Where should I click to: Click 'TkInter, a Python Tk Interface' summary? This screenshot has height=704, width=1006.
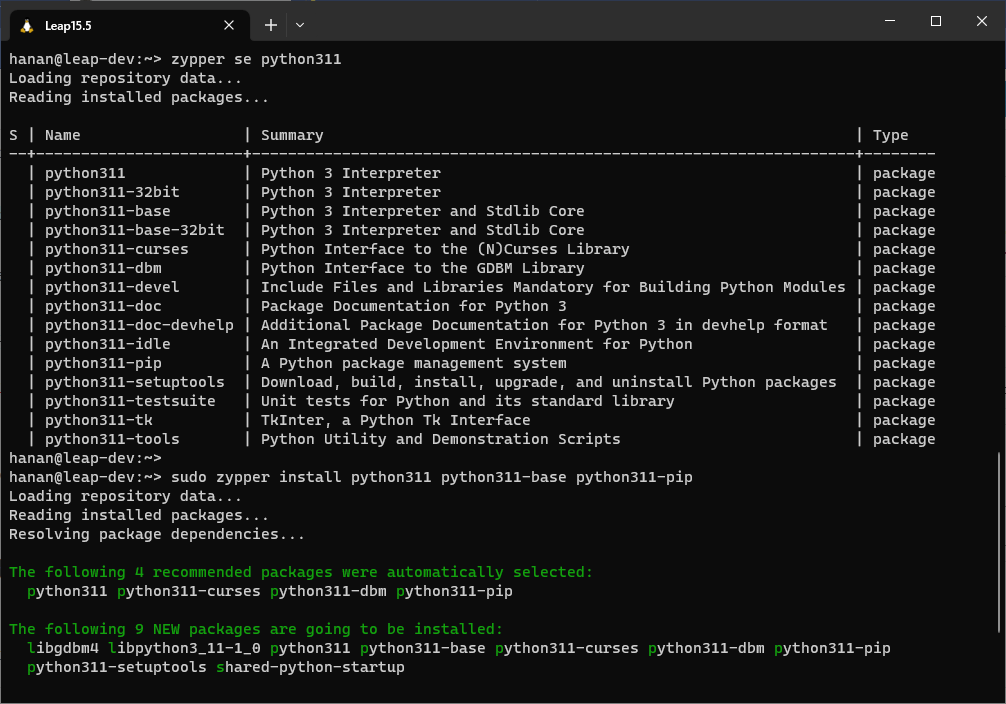395,420
